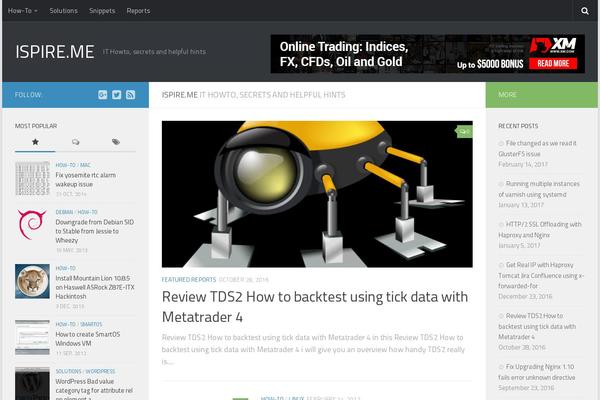
Task: Open the Twitter follow icon
Action: point(117,95)
